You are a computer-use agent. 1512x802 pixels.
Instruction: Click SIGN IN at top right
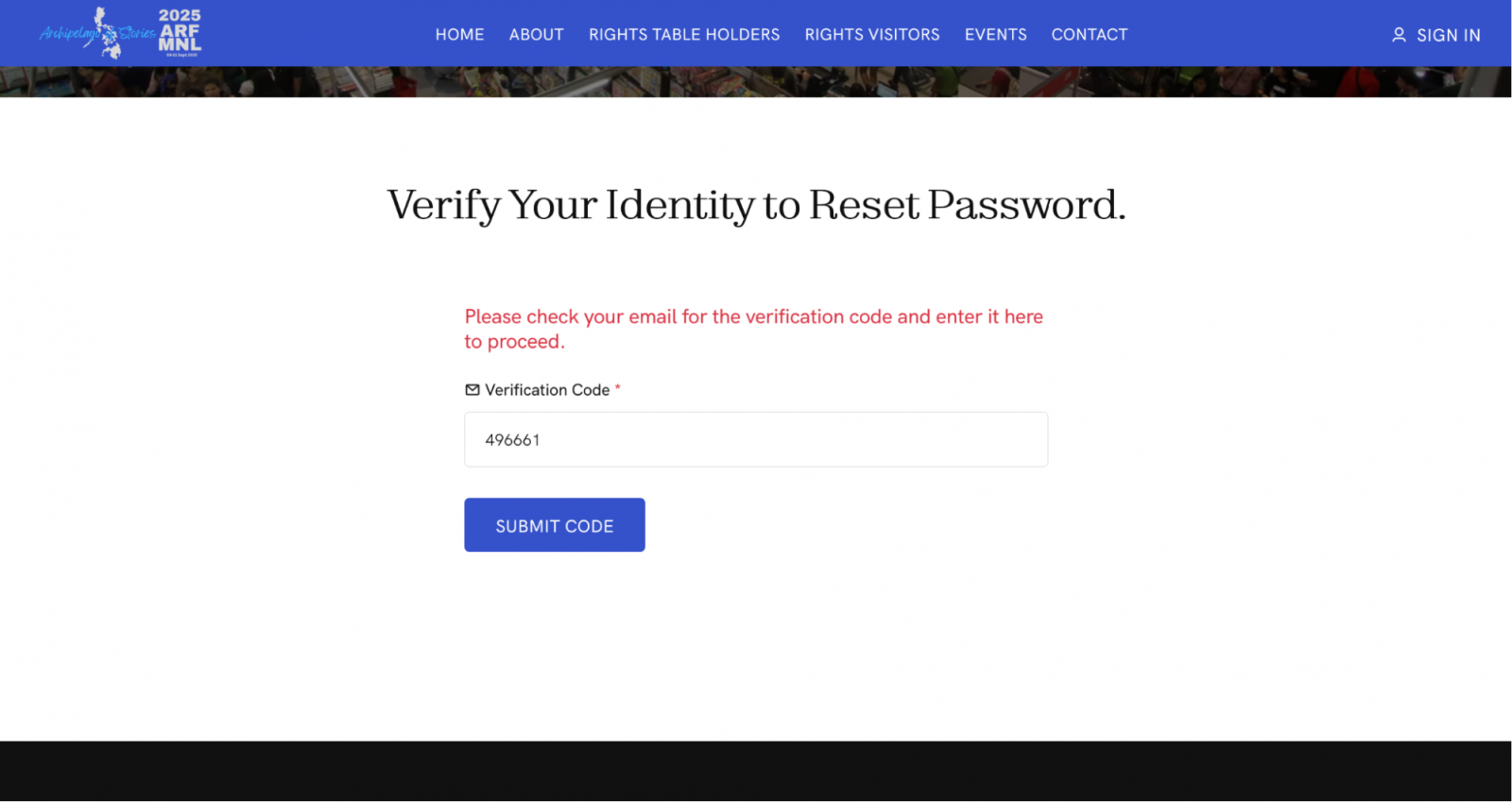1448,35
